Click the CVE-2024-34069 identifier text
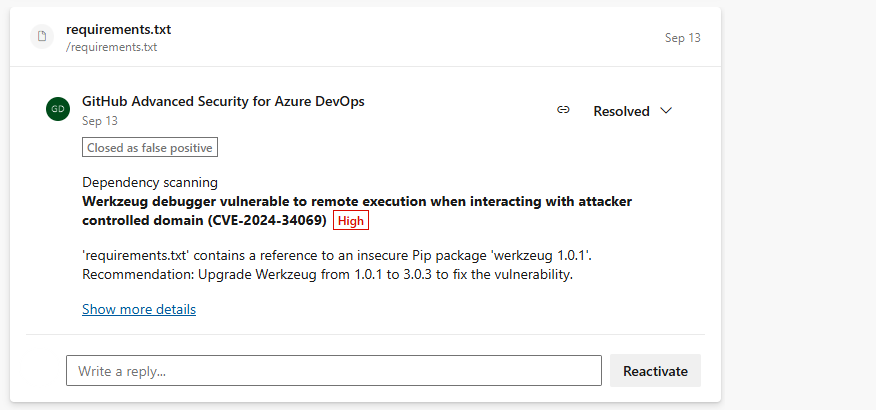 [266, 221]
